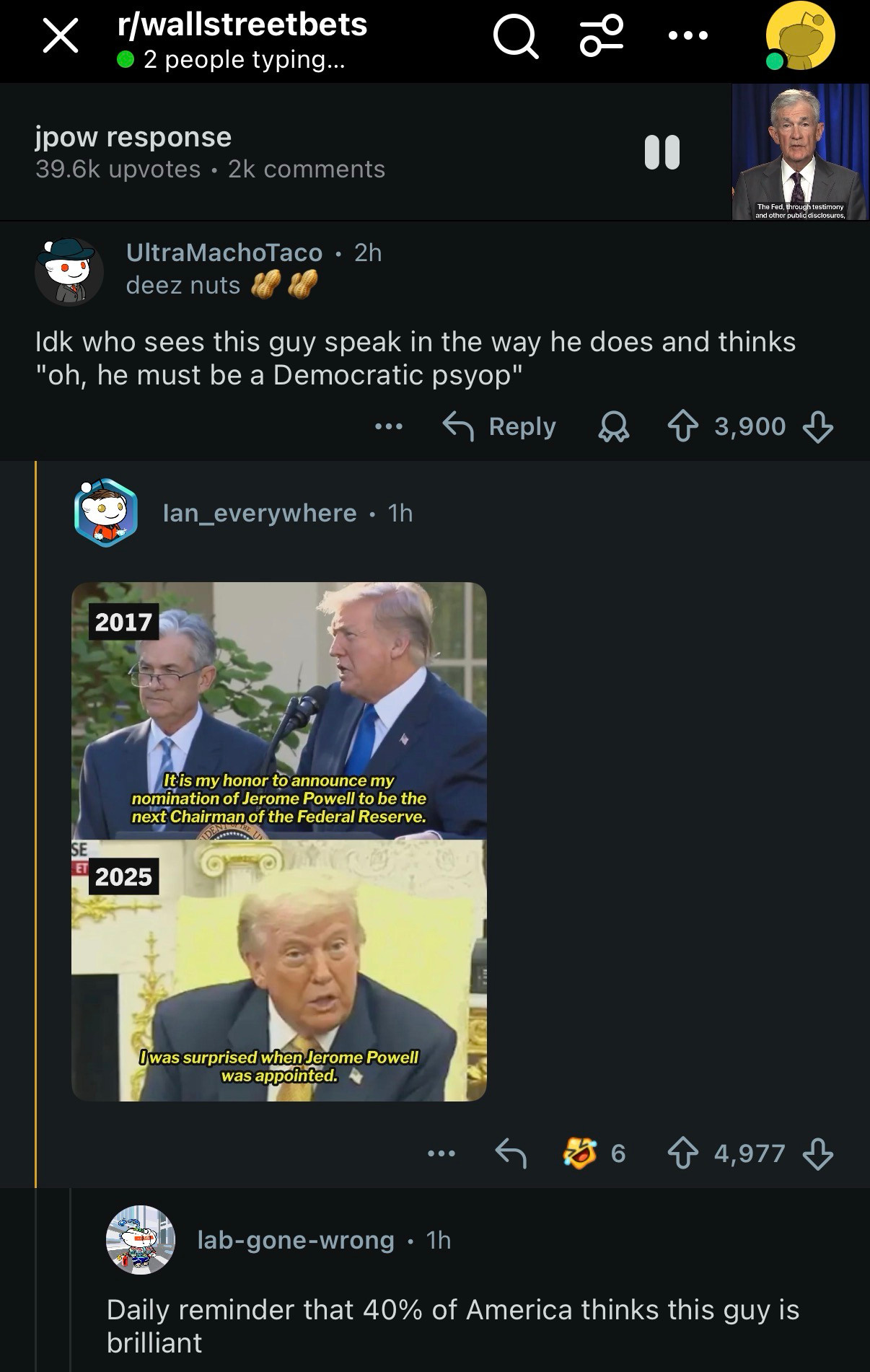
Task: Give award to UltraMachoTaco's comment
Action: [613, 426]
